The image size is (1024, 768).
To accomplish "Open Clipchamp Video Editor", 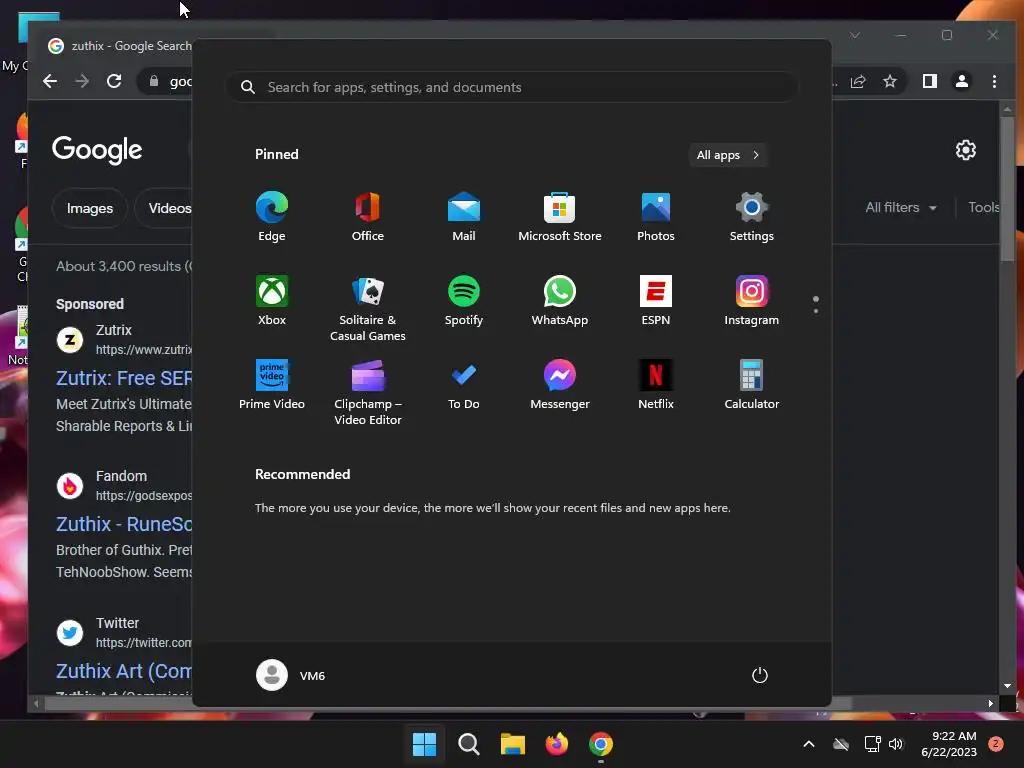I will coord(368,392).
